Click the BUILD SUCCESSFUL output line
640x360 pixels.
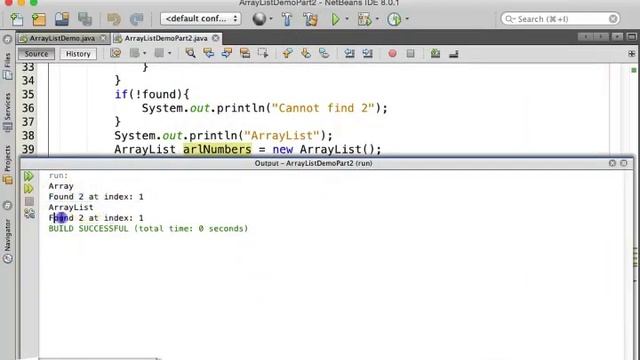pyautogui.click(x=148, y=229)
